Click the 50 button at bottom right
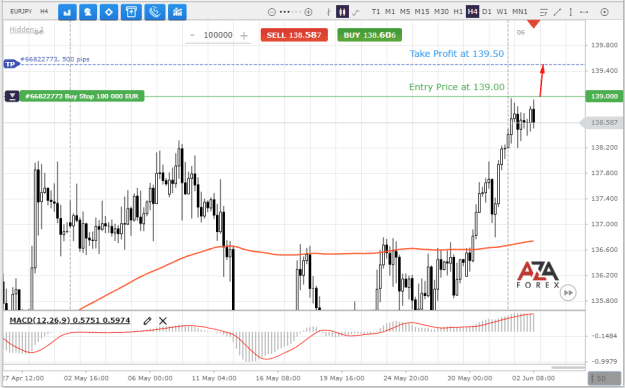This screenshot has height=388, width=625. click(x=604, y=378)
